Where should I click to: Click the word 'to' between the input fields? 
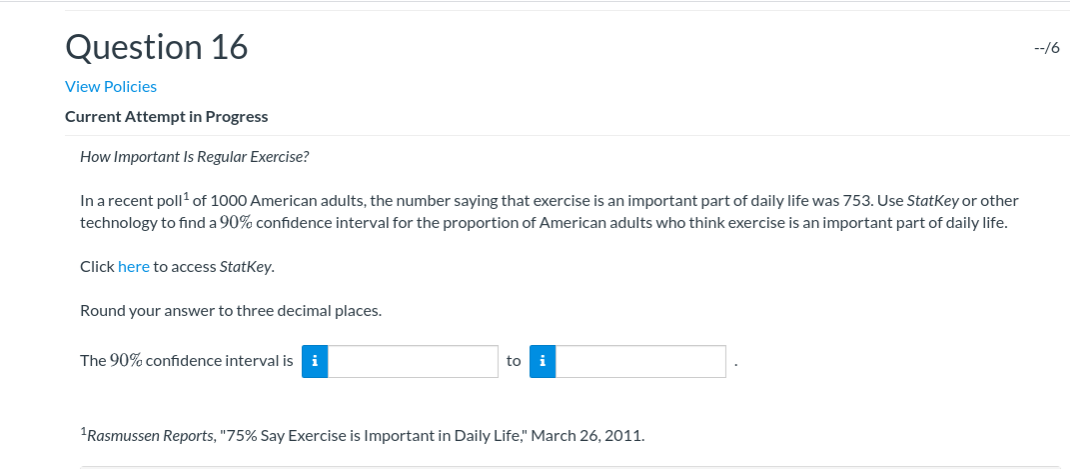tap(513, 361)
